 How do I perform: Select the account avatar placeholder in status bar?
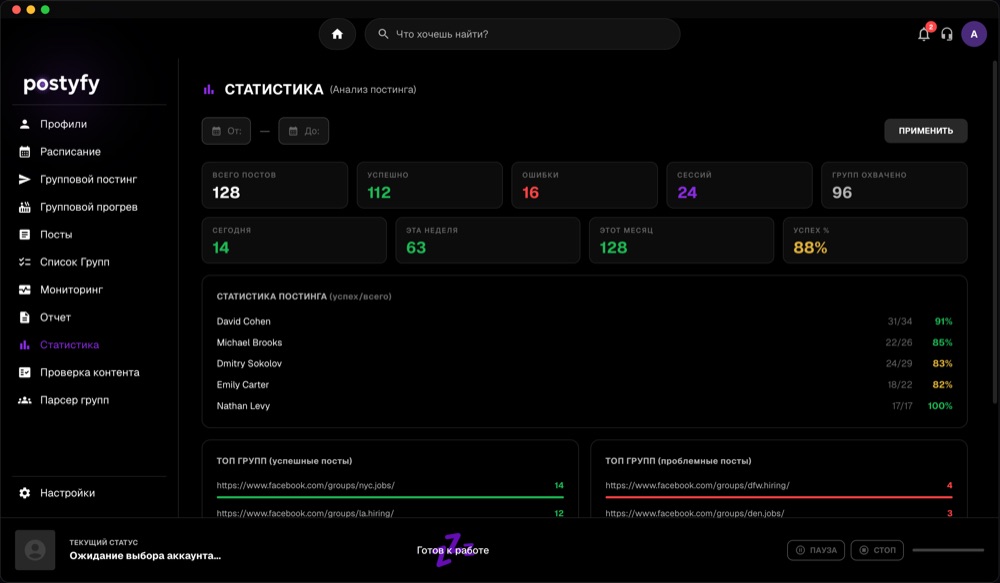(35, 550)
